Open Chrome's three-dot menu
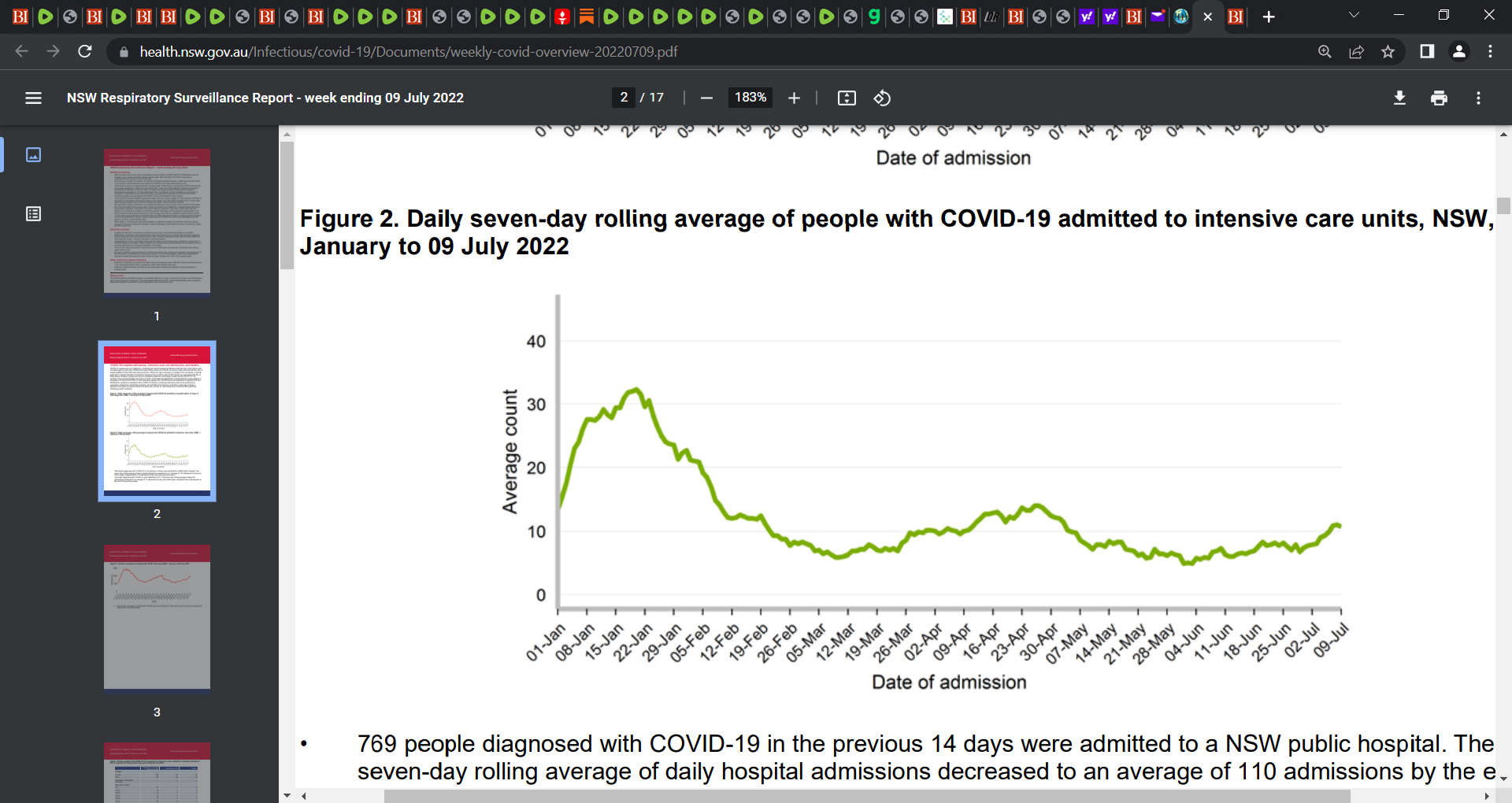 click(1490, 51)
